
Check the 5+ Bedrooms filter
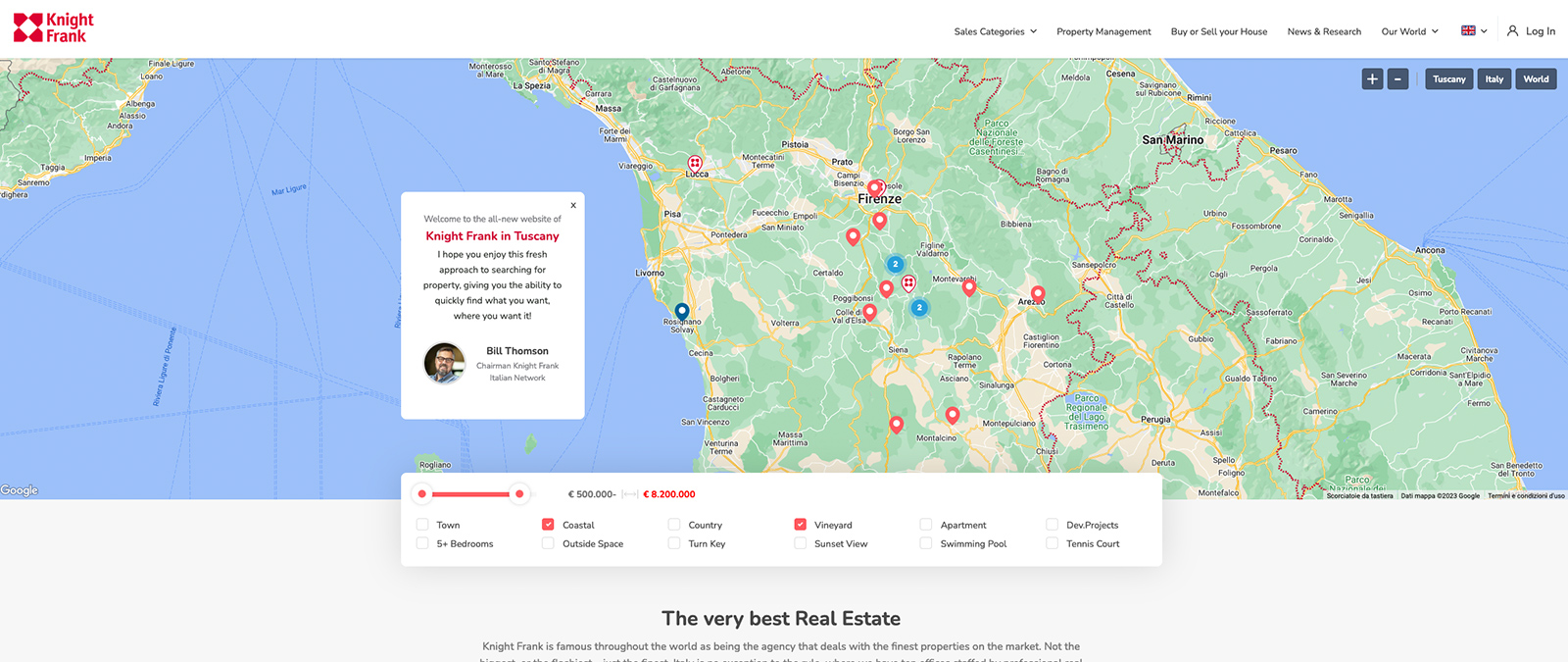(422, 543)
